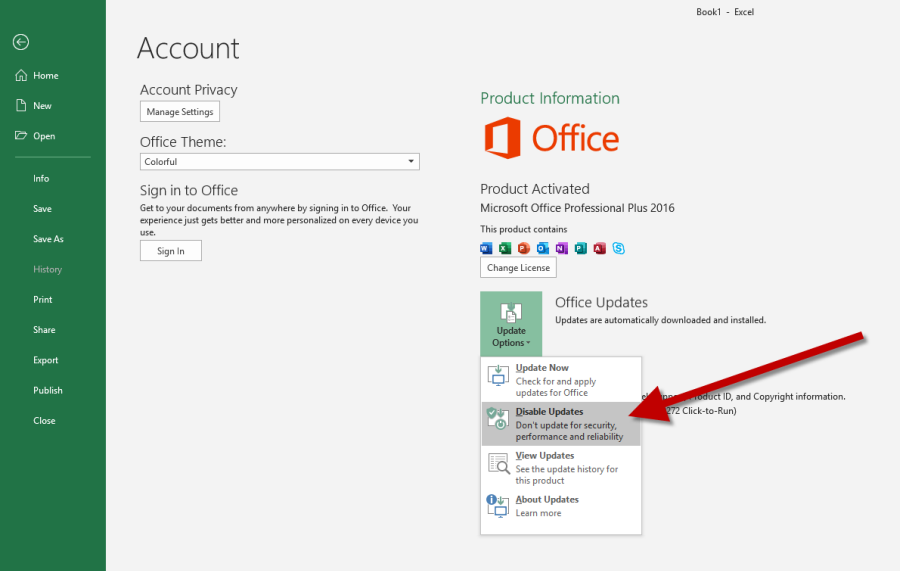Click the Change License button
The height and width of the screenshot is (571, 900).
tap(518, 267)
